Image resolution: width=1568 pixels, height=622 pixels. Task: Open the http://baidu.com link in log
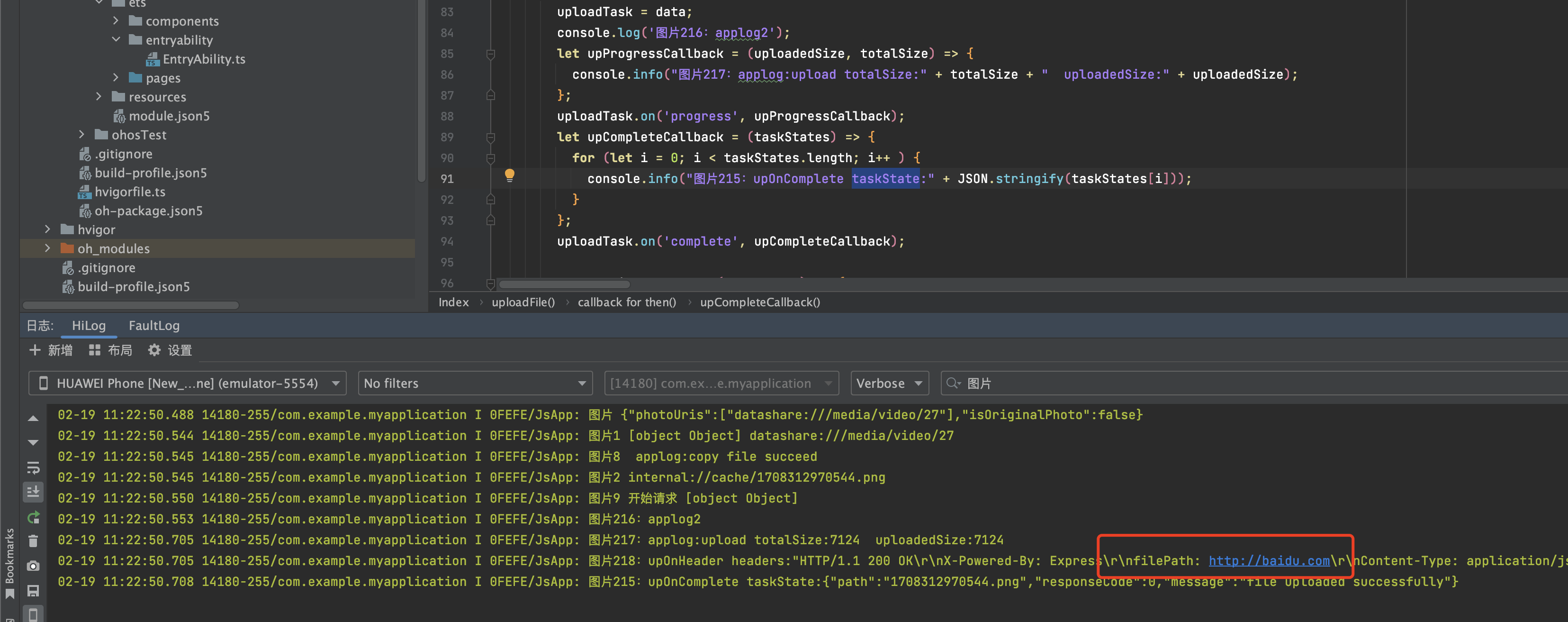point(1269,561)
